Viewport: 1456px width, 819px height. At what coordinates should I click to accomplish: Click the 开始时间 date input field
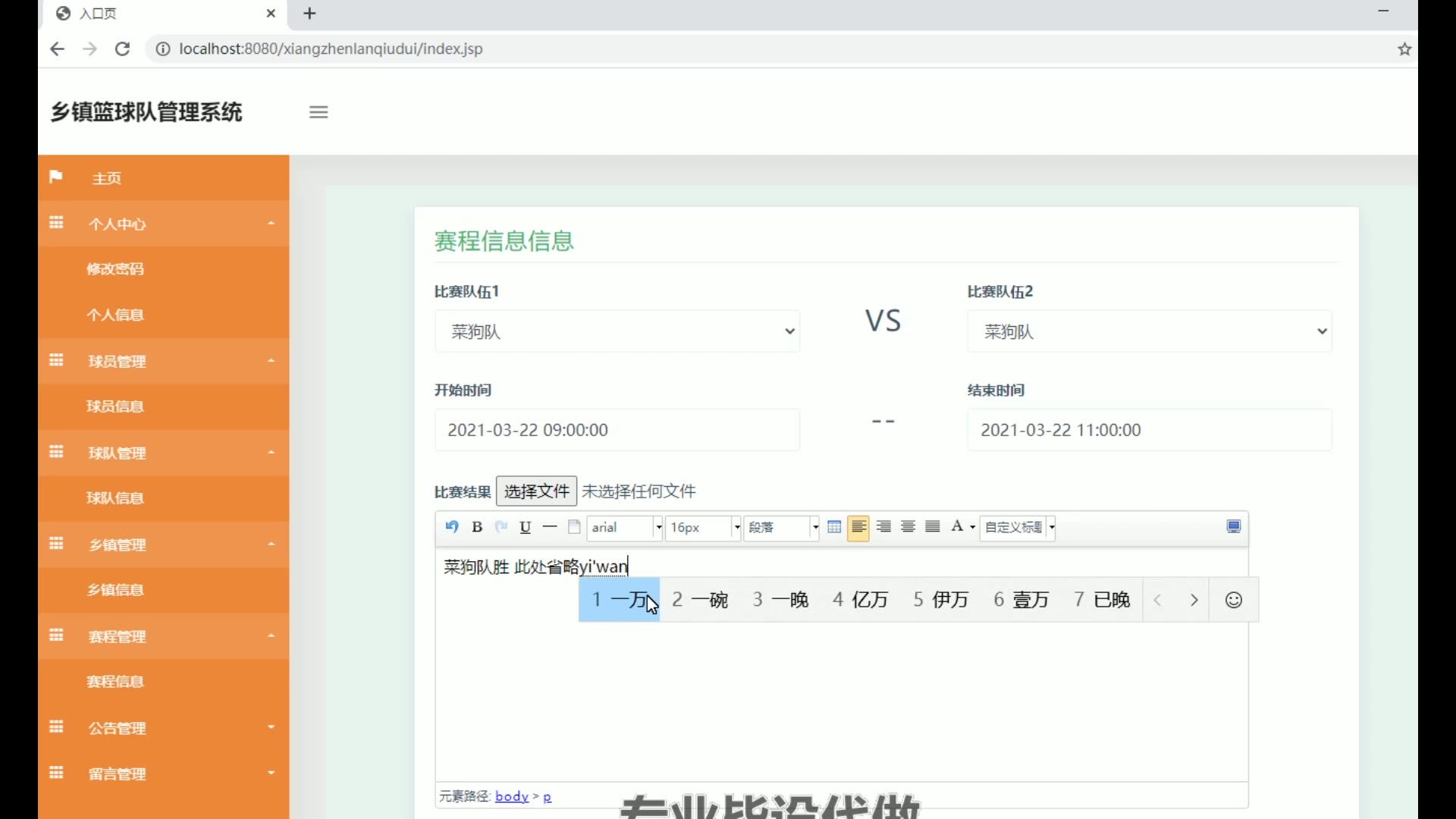[x=617, y=430]
